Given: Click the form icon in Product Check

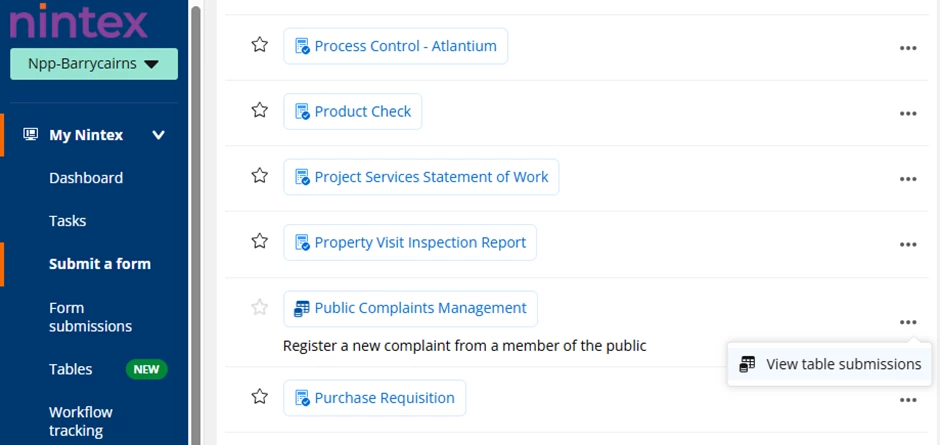Looking at the screenshot, I should (302, 112).
